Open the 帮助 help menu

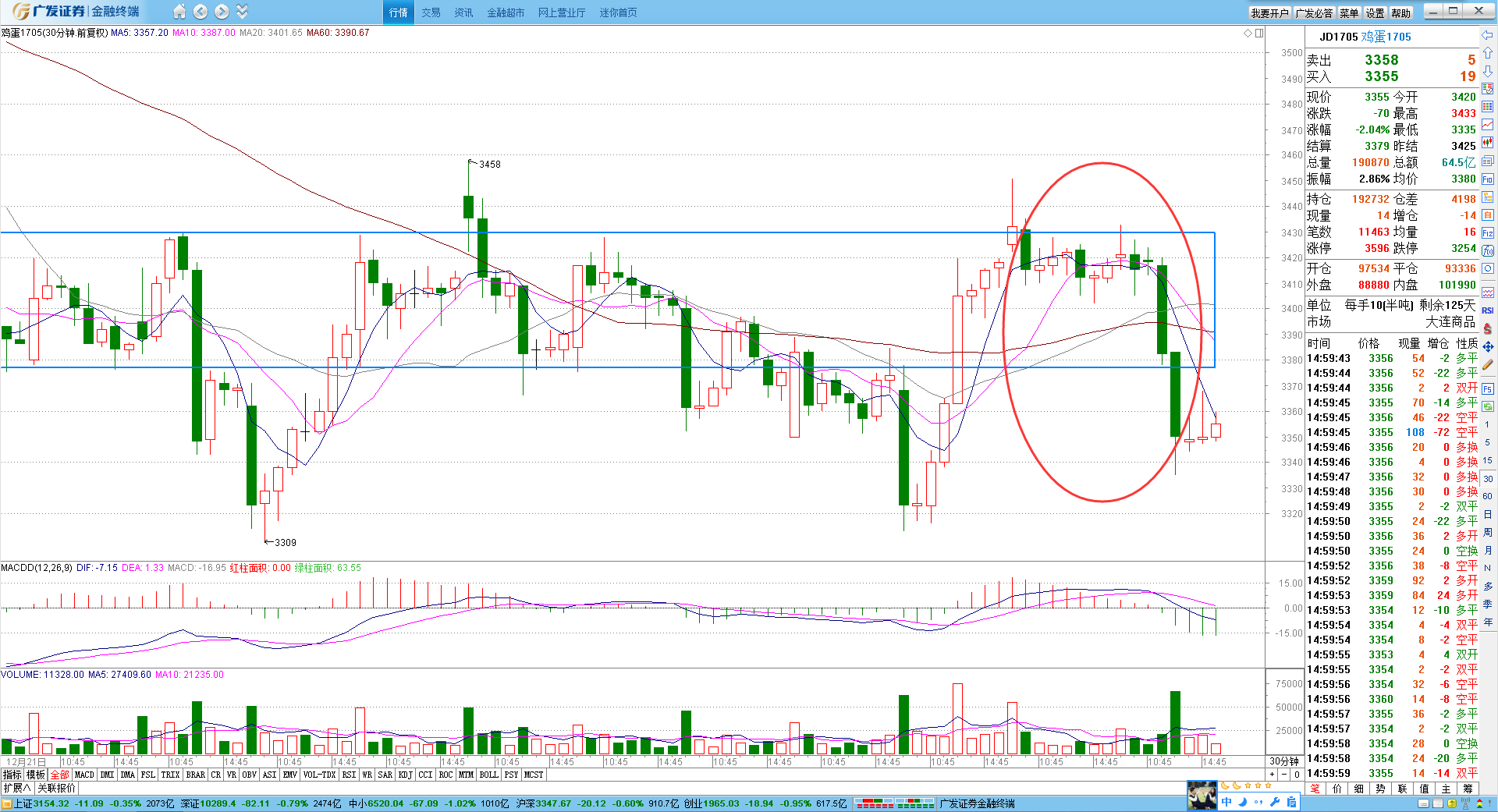pos(1401,13)
